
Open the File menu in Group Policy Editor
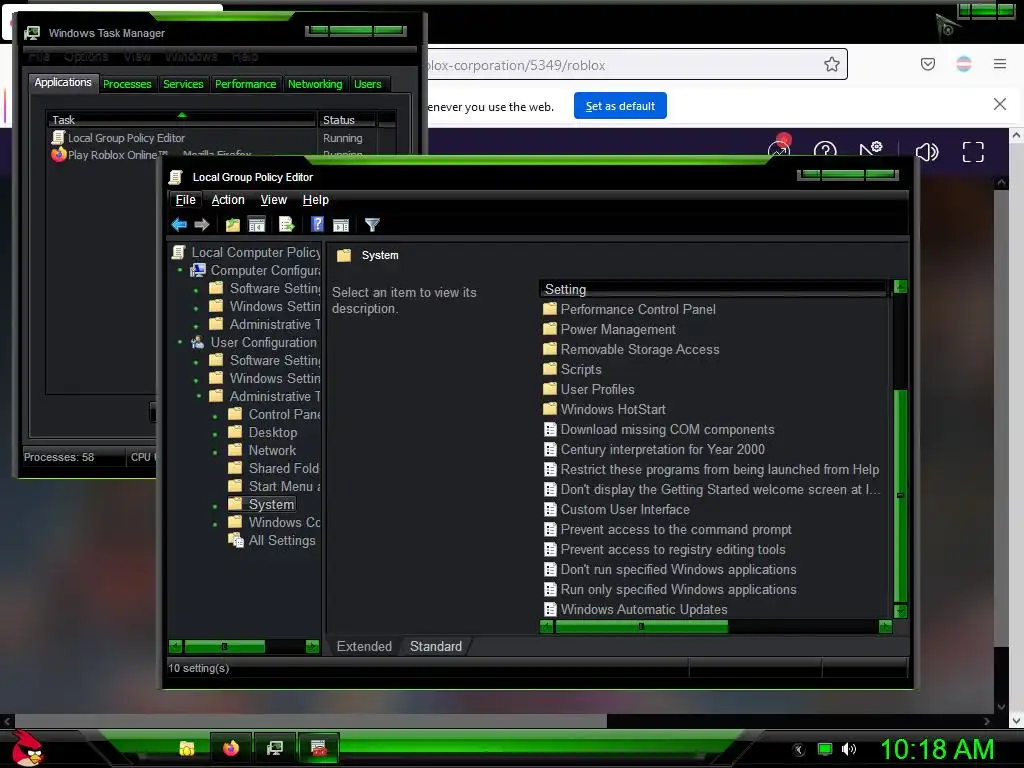point(185,200)
